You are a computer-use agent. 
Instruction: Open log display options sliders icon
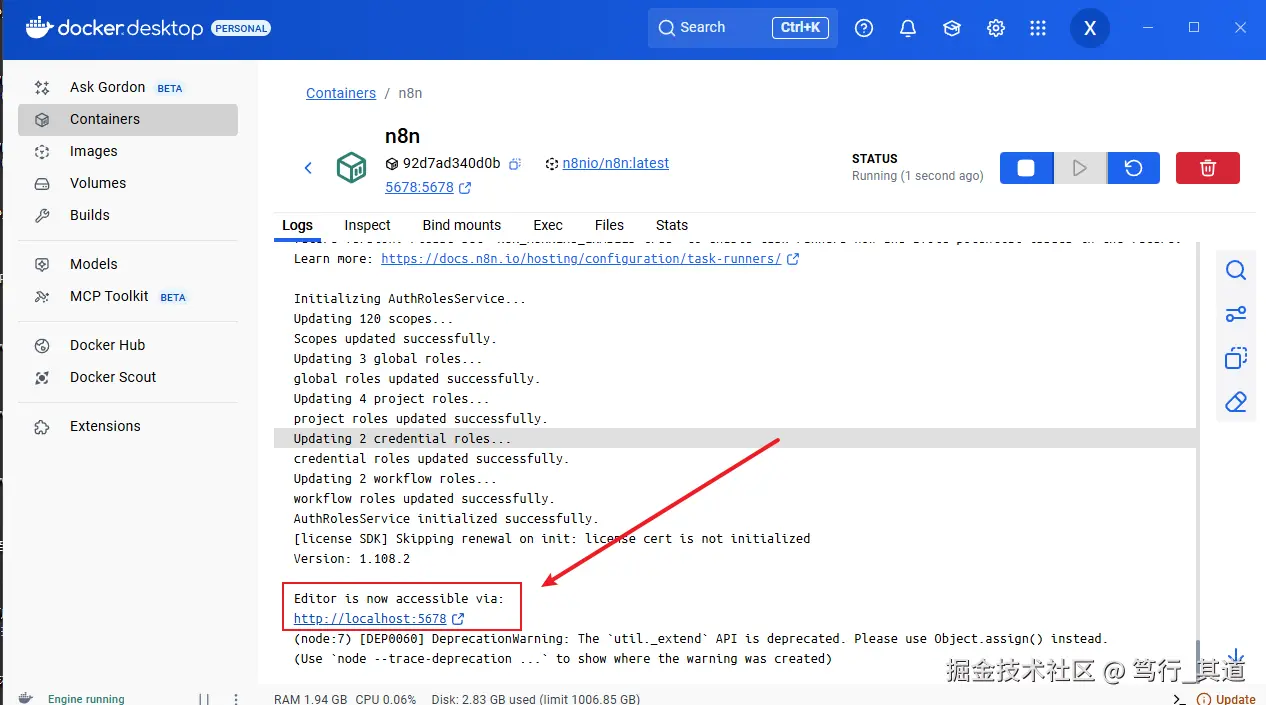coord(1236,314)
